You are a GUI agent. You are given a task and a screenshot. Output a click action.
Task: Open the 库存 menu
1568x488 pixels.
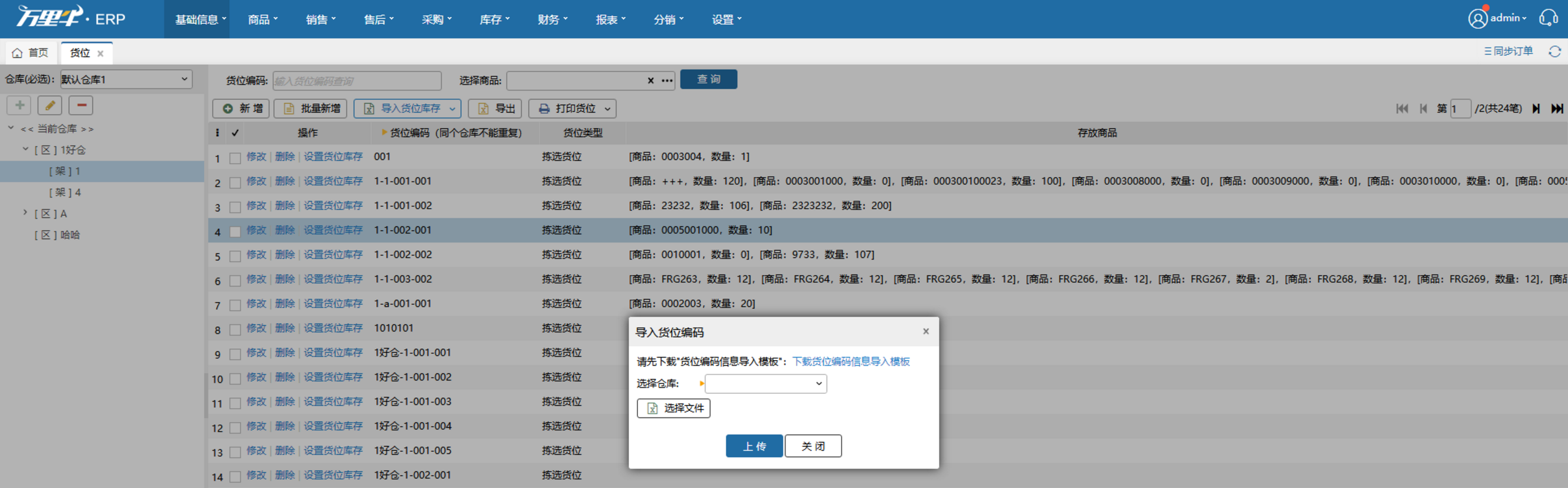point(494,20)
